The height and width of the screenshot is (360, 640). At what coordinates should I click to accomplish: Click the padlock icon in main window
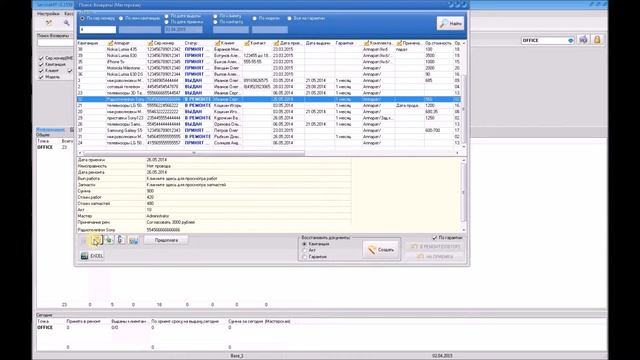pos(597,40)
